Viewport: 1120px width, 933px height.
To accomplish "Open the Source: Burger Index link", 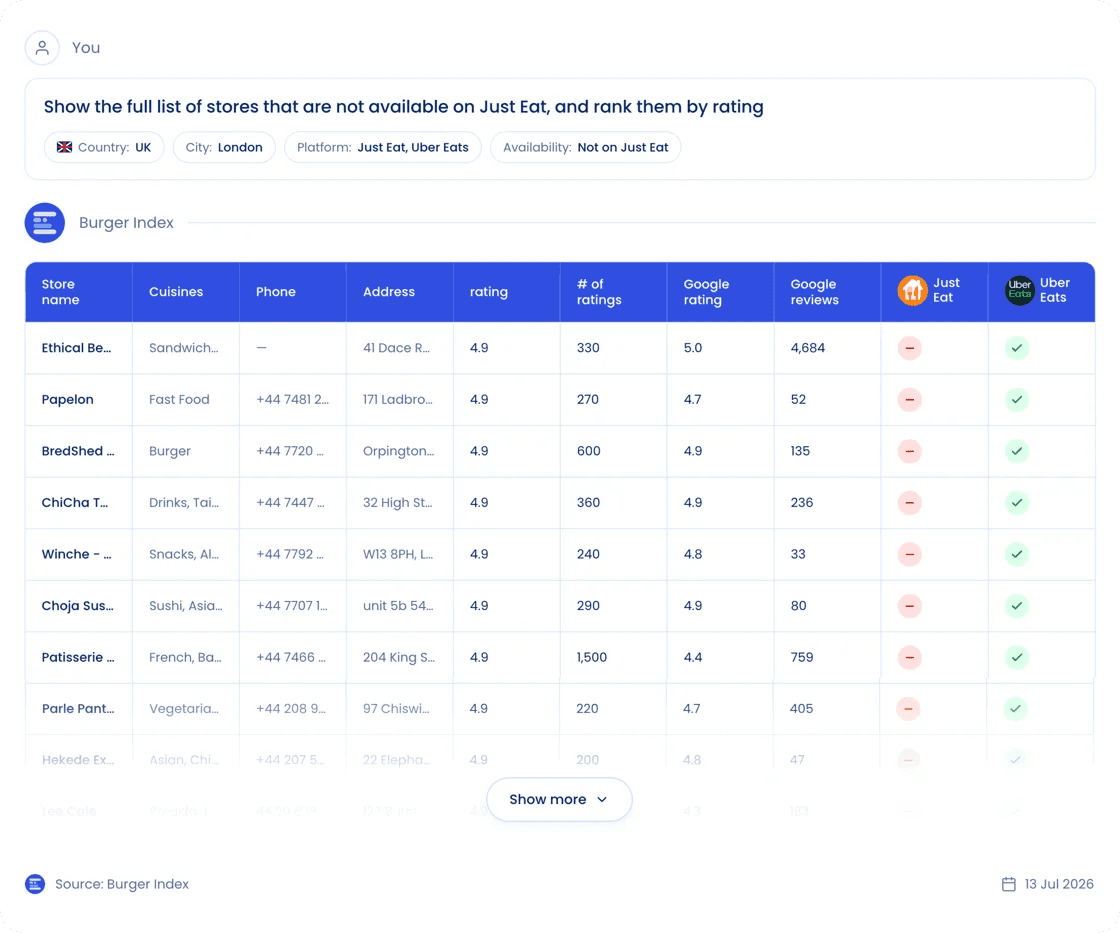I will point(122,884).
